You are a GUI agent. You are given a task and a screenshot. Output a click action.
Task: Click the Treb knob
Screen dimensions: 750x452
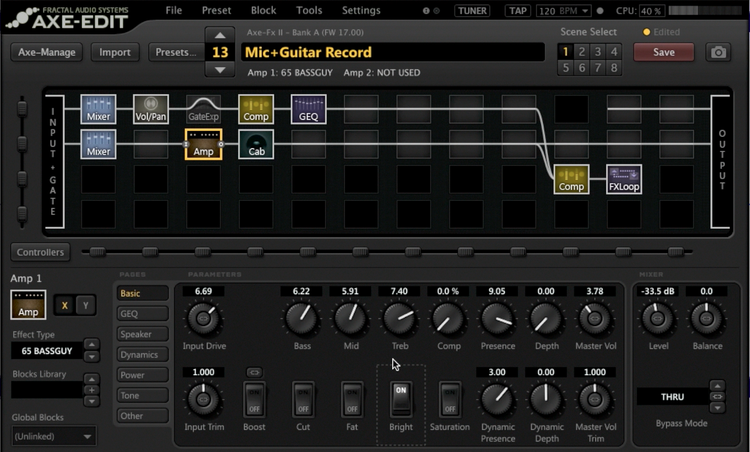399,318
